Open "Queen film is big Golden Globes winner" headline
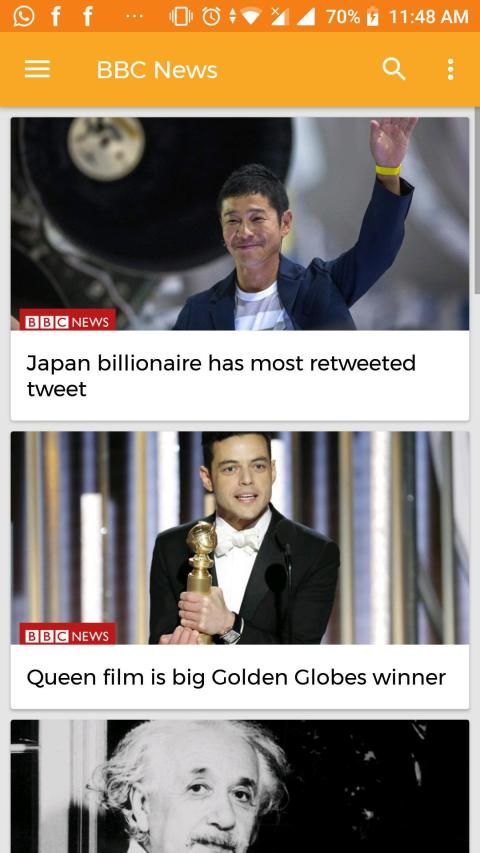The image size is (480, 853). [x=236, y=677]
